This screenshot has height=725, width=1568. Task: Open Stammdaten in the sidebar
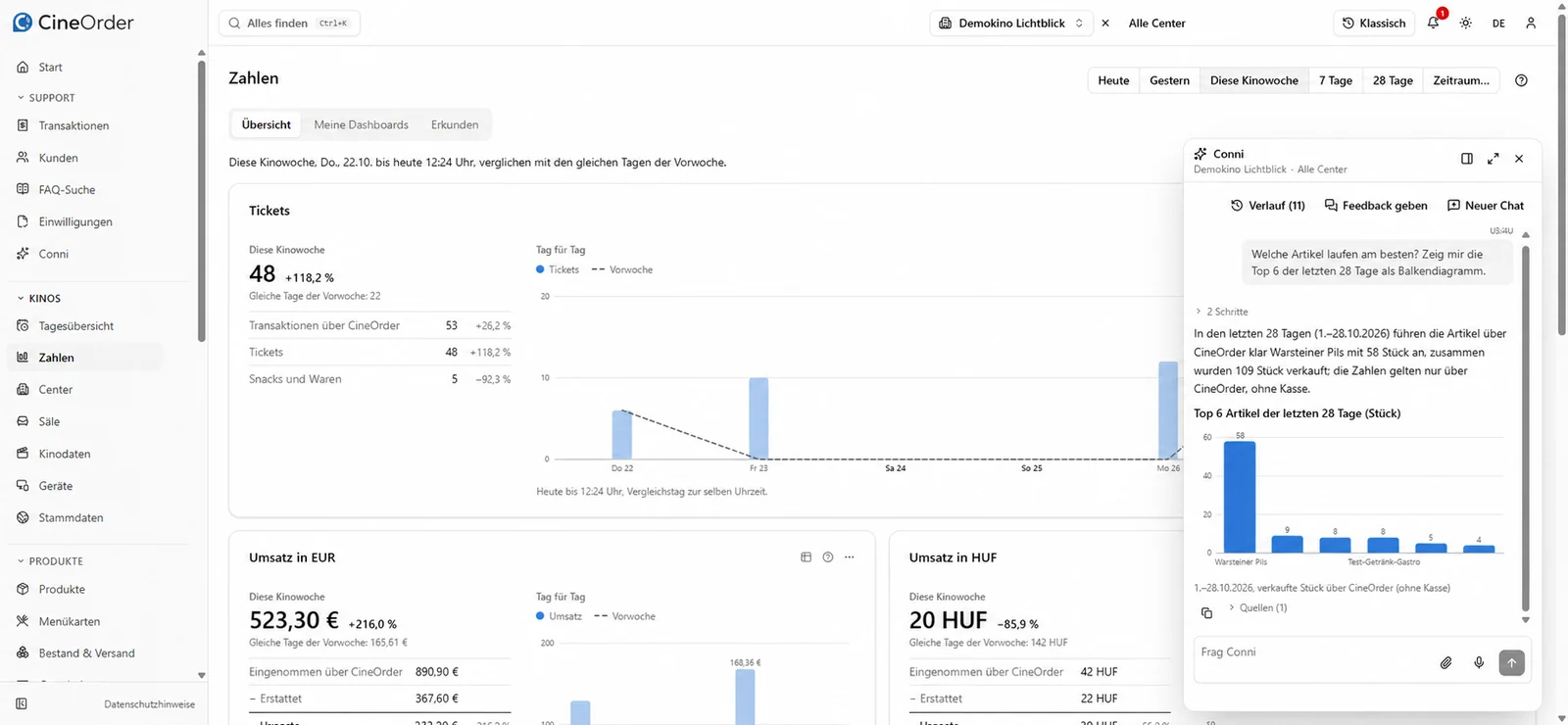(71, 517)
